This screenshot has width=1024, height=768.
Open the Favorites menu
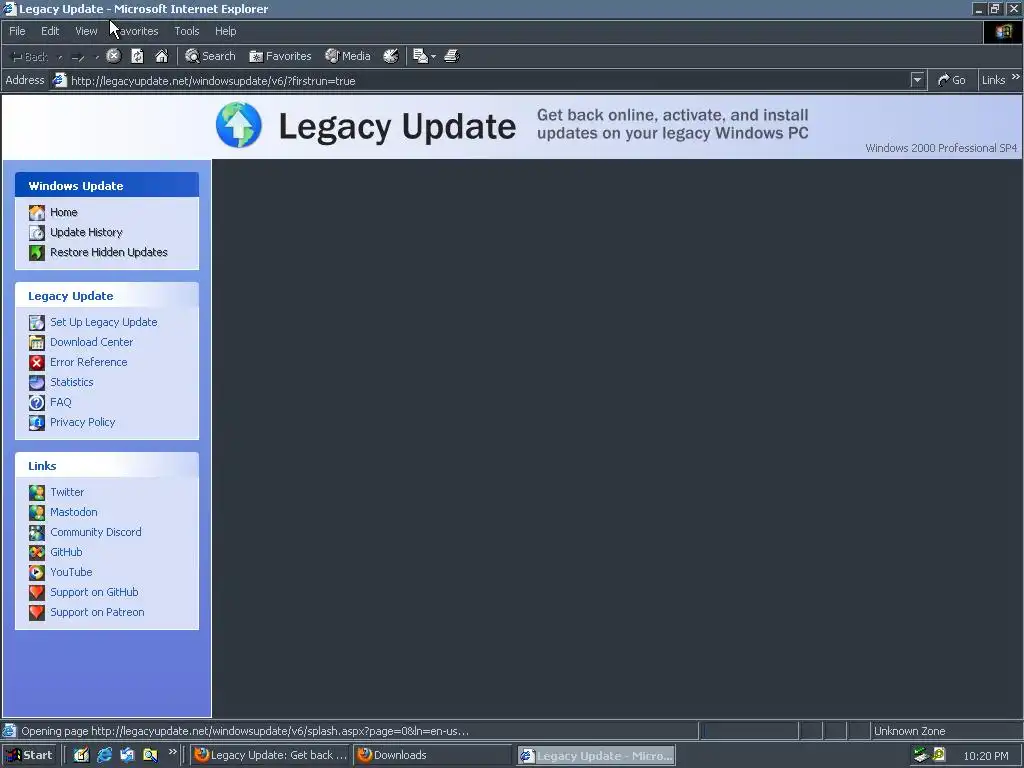pos(136,31)
